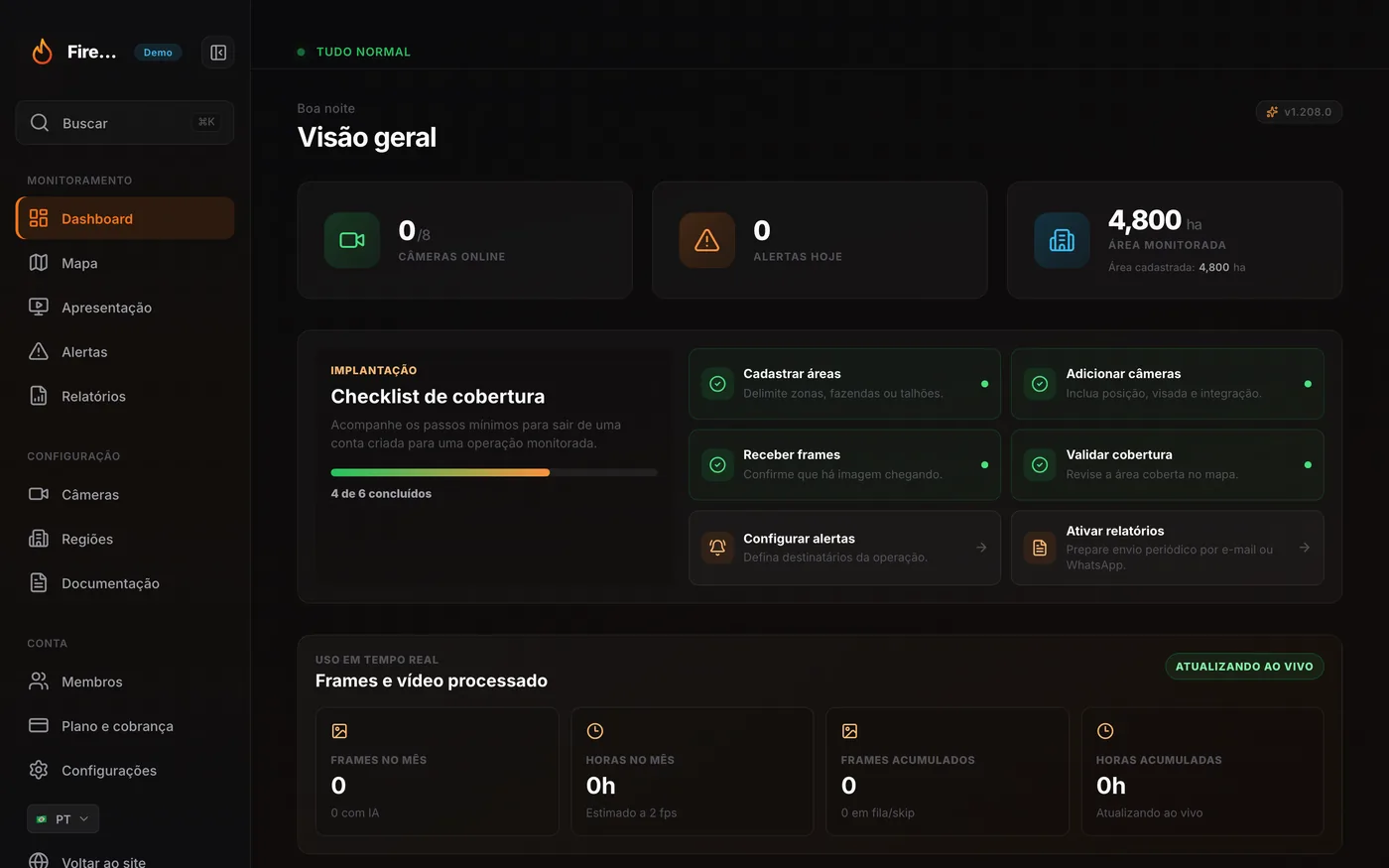The height and width of the screenshot is (868, 1389).
Task: Click the Buscar search field
Action: pos(125,123)
